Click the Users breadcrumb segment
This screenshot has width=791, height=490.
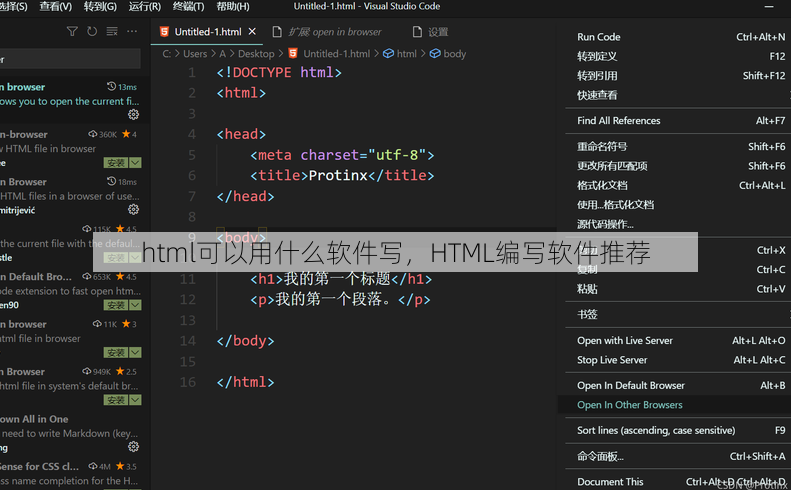point(195,53)
